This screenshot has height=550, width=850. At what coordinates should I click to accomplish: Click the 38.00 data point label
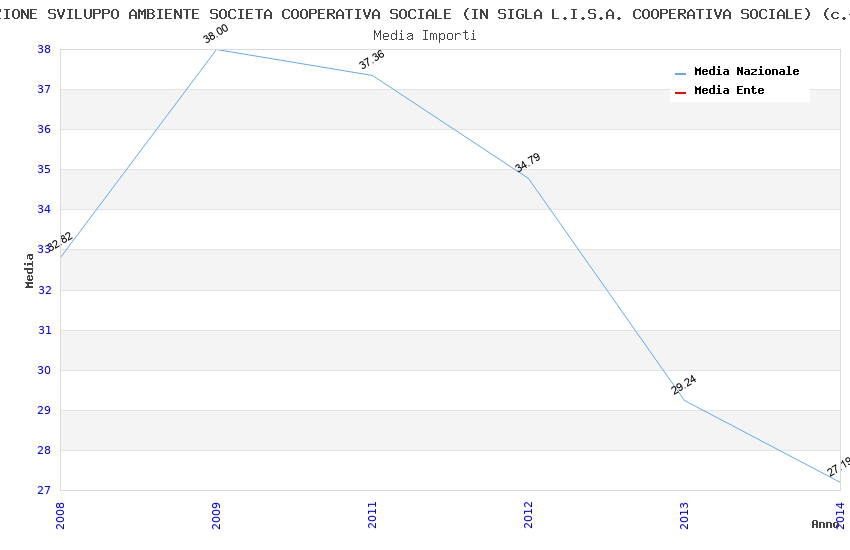coord(215,34)
